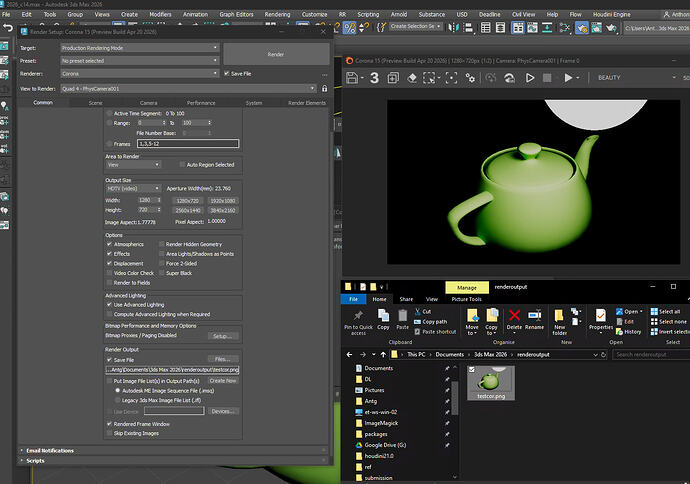Select Legacy 3ds Max Image File List option
Image resolution: width=690 pixels, height=484 pixels.
117,400
